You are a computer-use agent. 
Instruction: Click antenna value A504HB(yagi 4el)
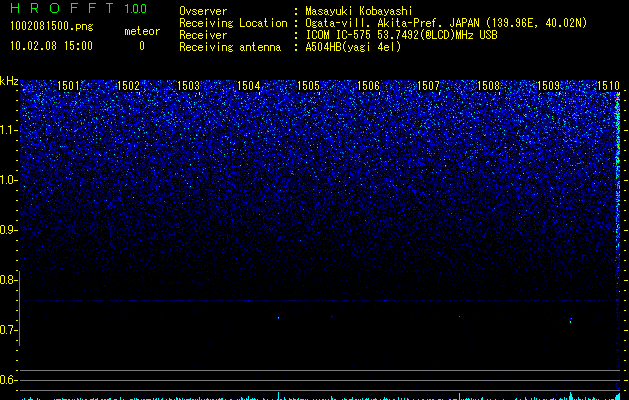(x=353, y=47)
